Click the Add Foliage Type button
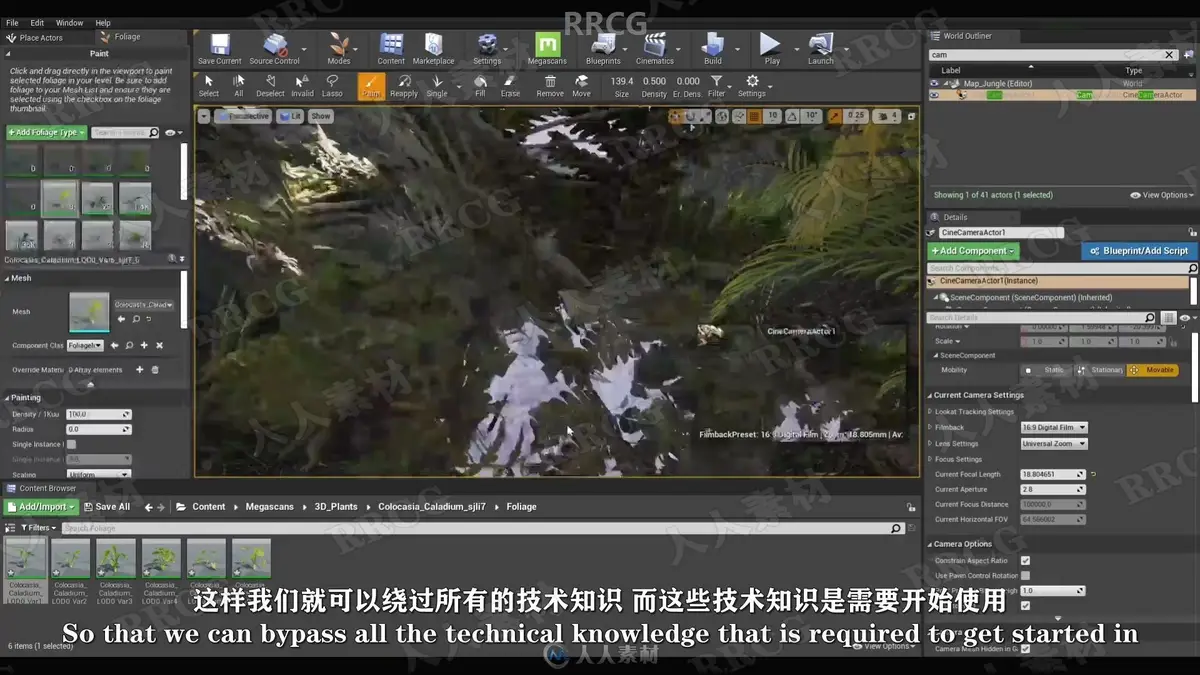This screenshot has width=1200, height=675. point(46,132)
